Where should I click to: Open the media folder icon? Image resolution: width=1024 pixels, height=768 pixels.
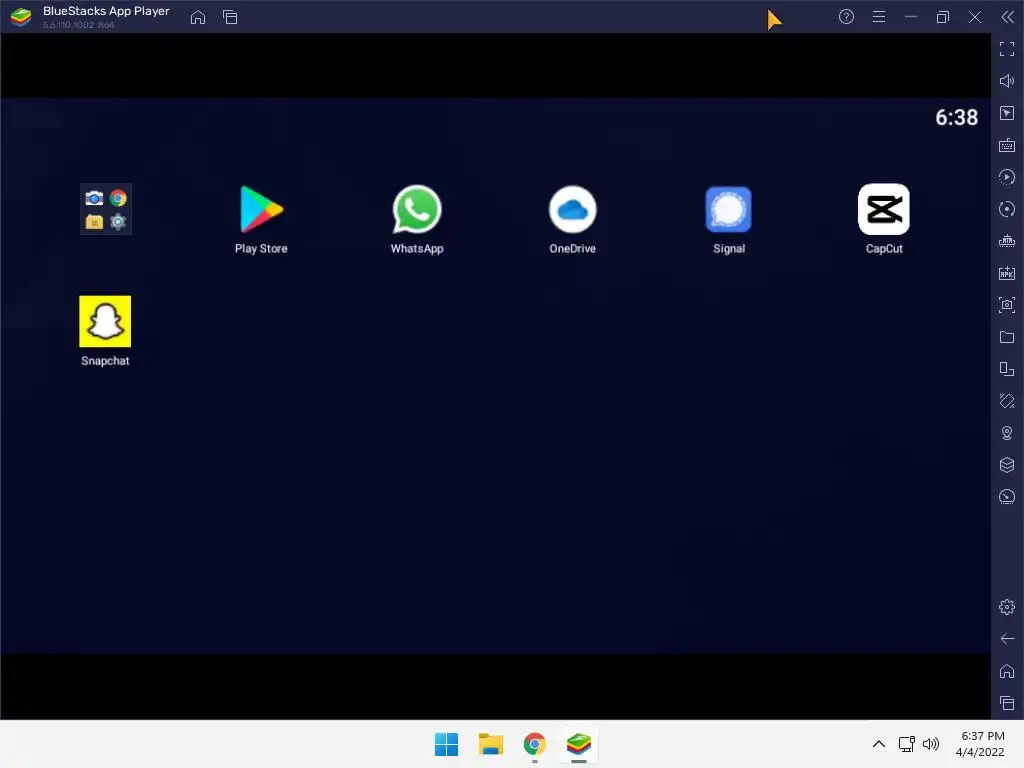pos(1006,337)
